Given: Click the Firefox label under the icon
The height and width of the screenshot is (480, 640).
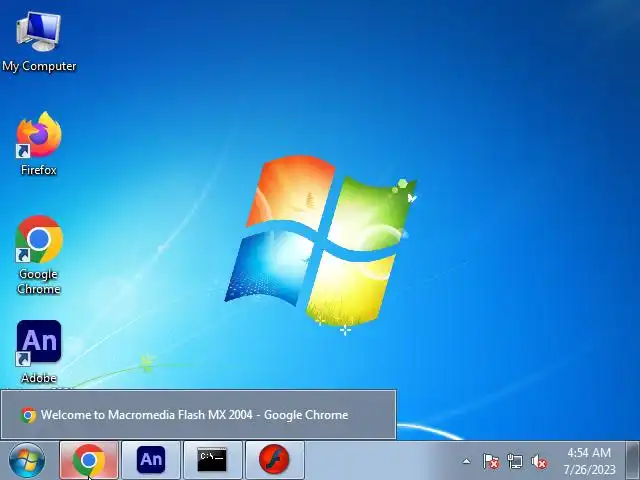Looking at the screenshot, I should pos(39,170).
